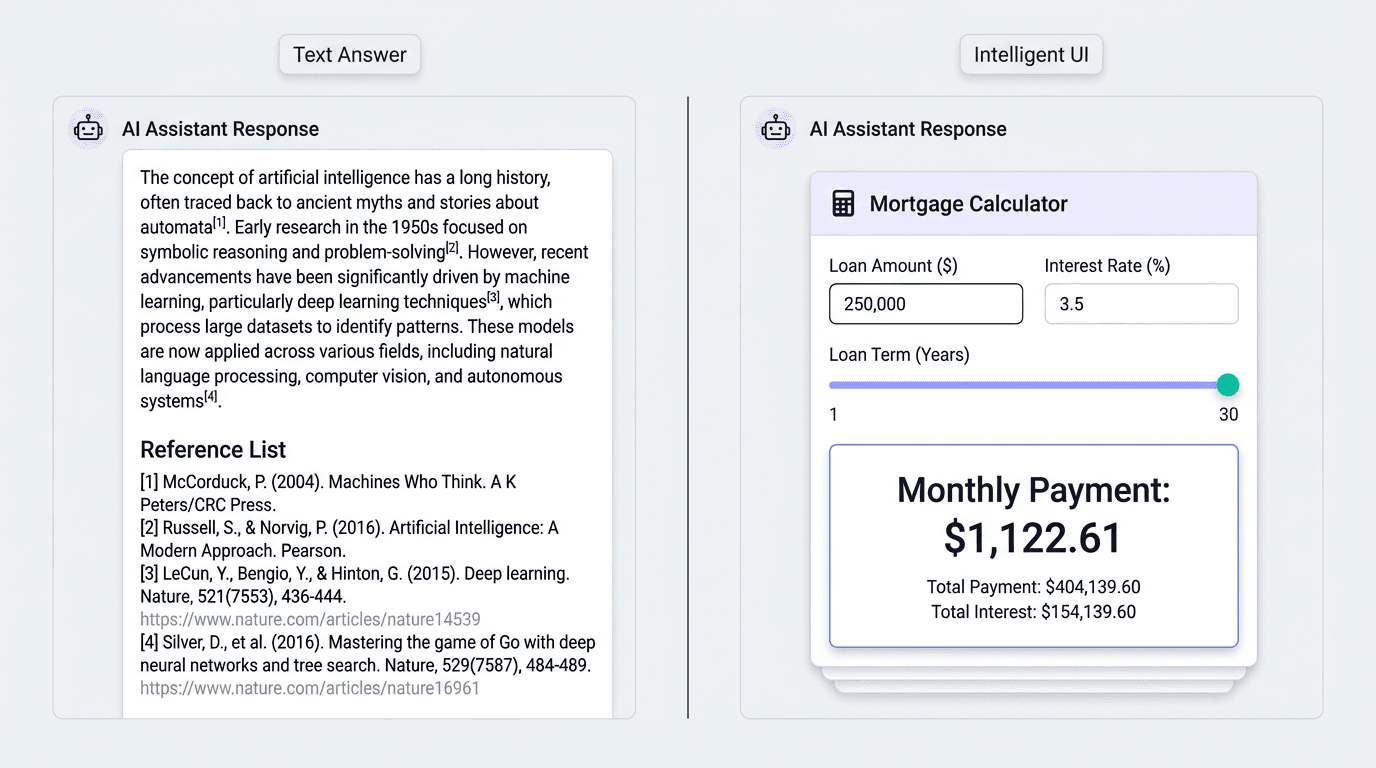Click citation superscript [4] after systems

pos(211,397)
